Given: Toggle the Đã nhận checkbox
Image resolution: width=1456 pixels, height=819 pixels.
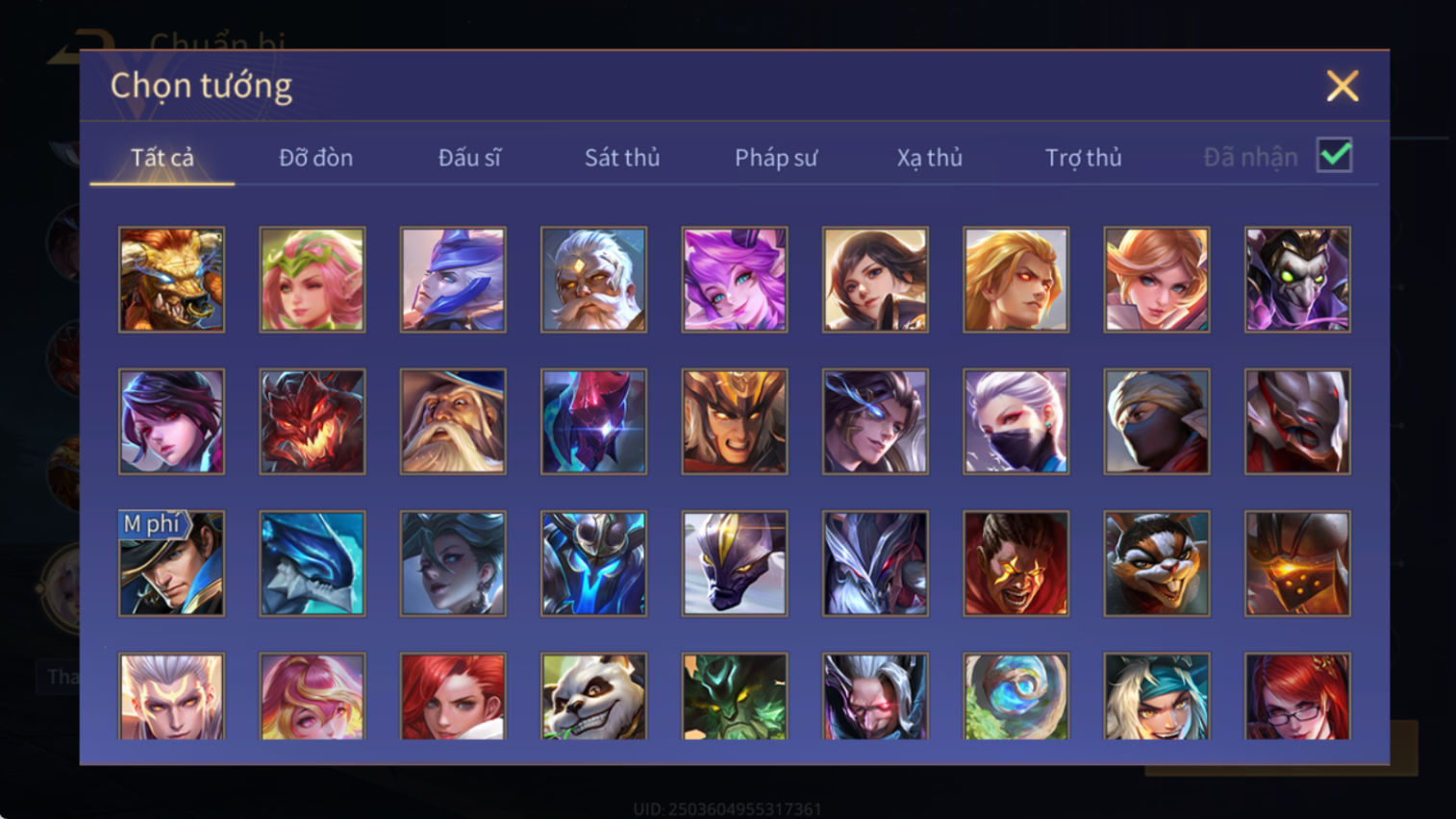Looking at the screenshot, I should coord(1334,156).
